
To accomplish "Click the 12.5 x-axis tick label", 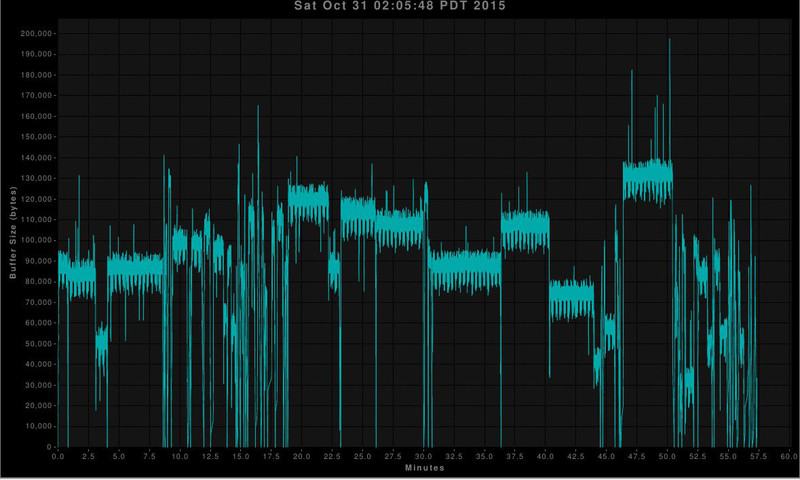I will [x=210, y=456].
